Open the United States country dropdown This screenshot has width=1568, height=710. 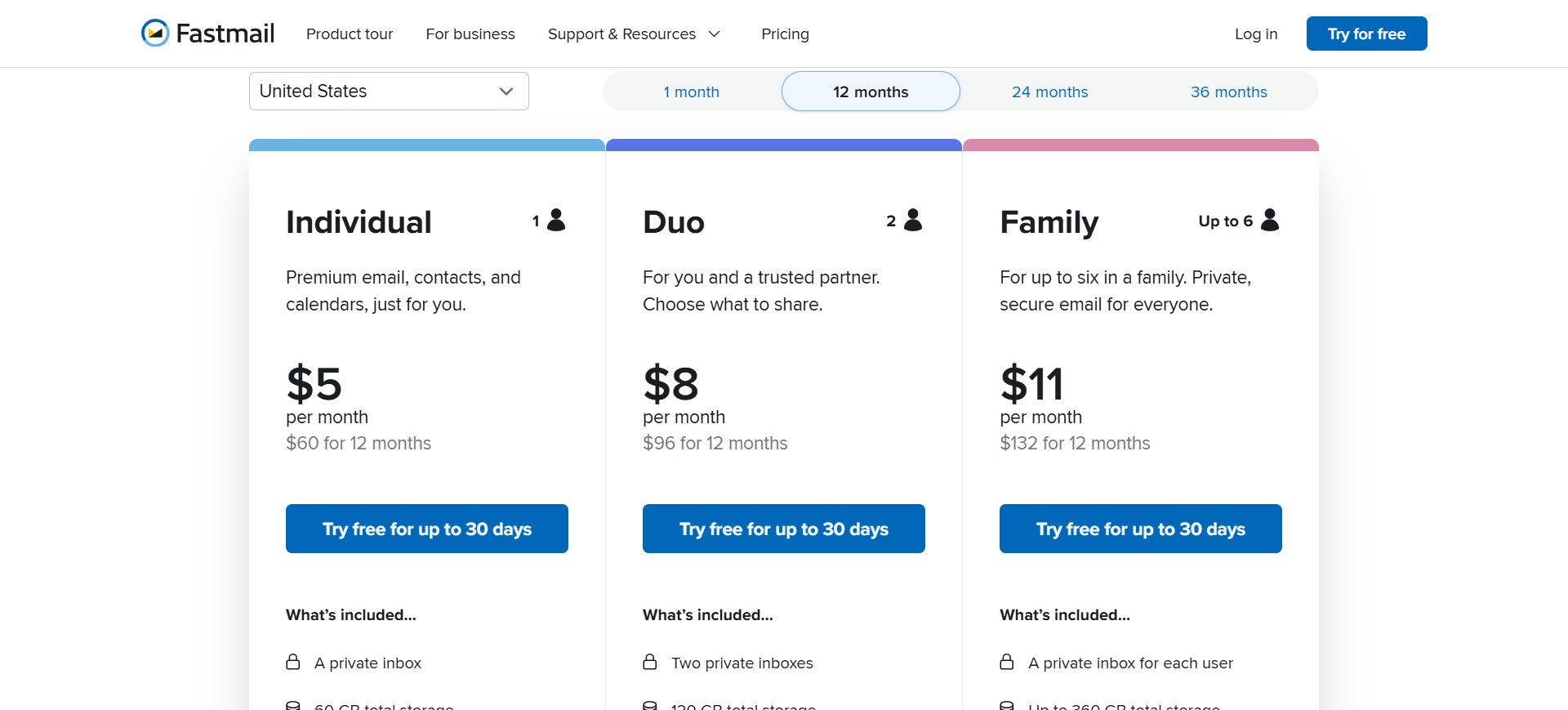pos(389,92)
